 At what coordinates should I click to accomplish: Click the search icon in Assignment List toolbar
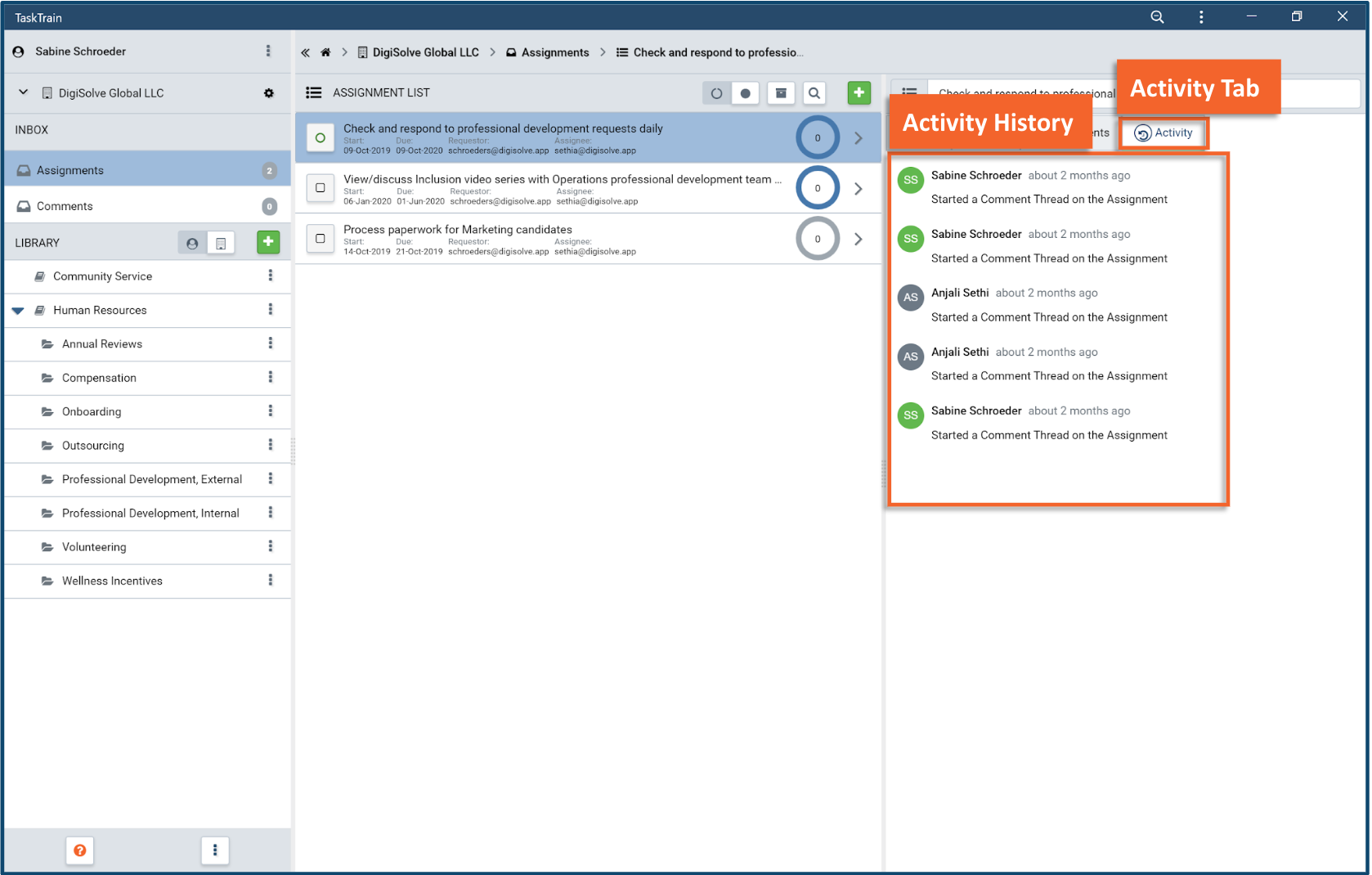pyautogui.click(x=814, y=93)
